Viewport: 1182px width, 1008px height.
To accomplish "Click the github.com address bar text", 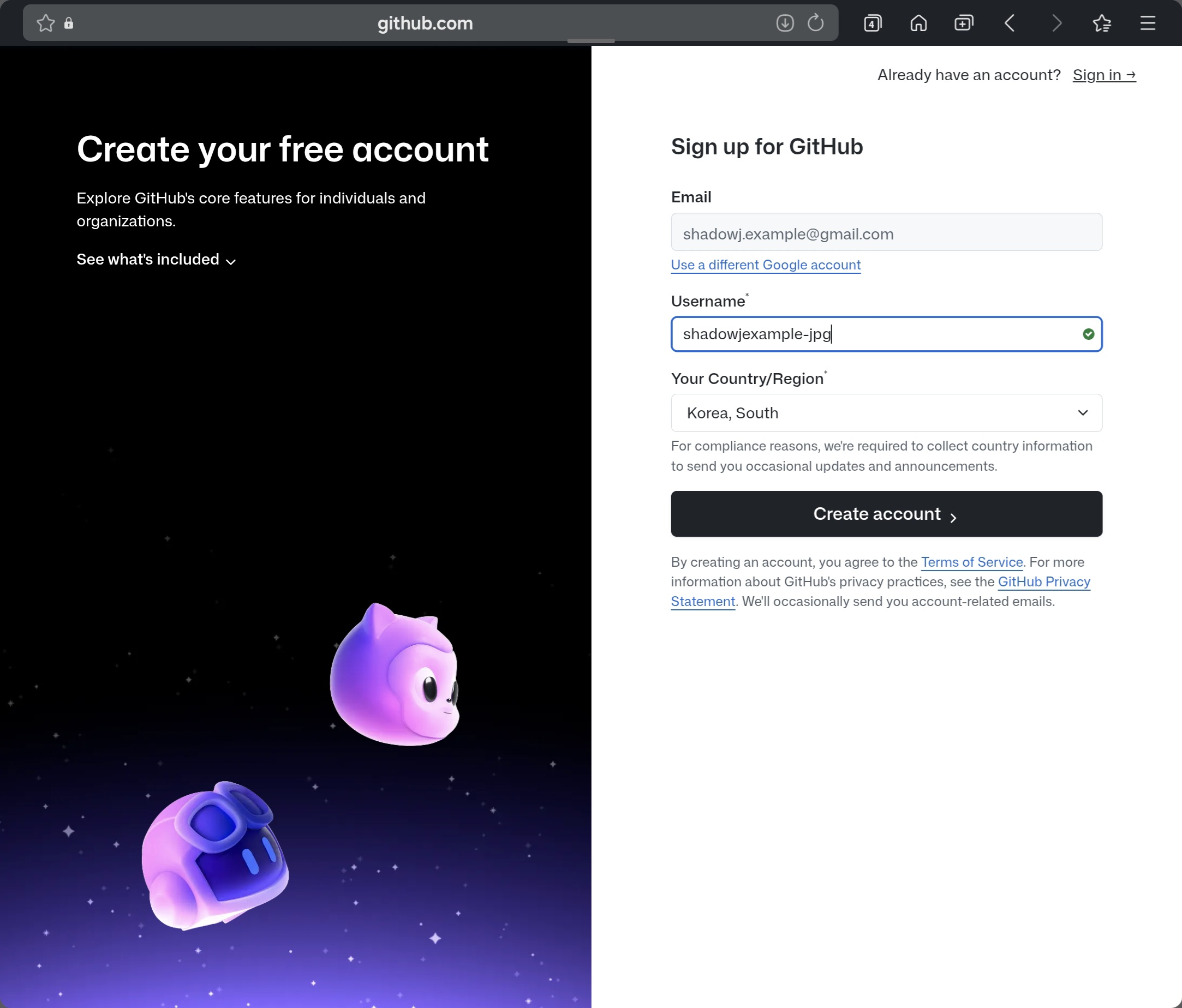I will (425, 23).
